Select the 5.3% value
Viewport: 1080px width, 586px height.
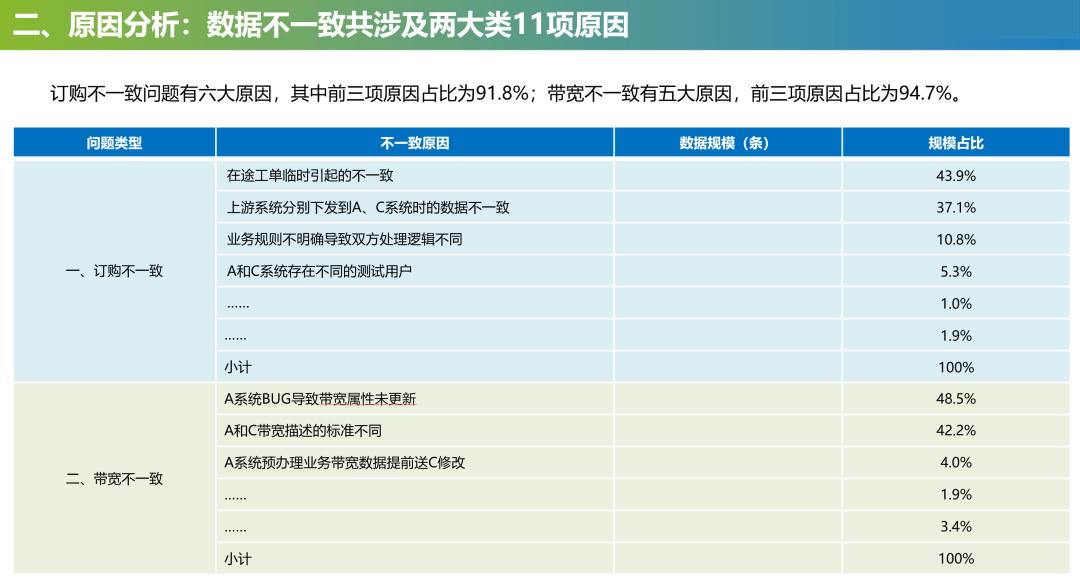pyautogui.click(x=955, y=271)
